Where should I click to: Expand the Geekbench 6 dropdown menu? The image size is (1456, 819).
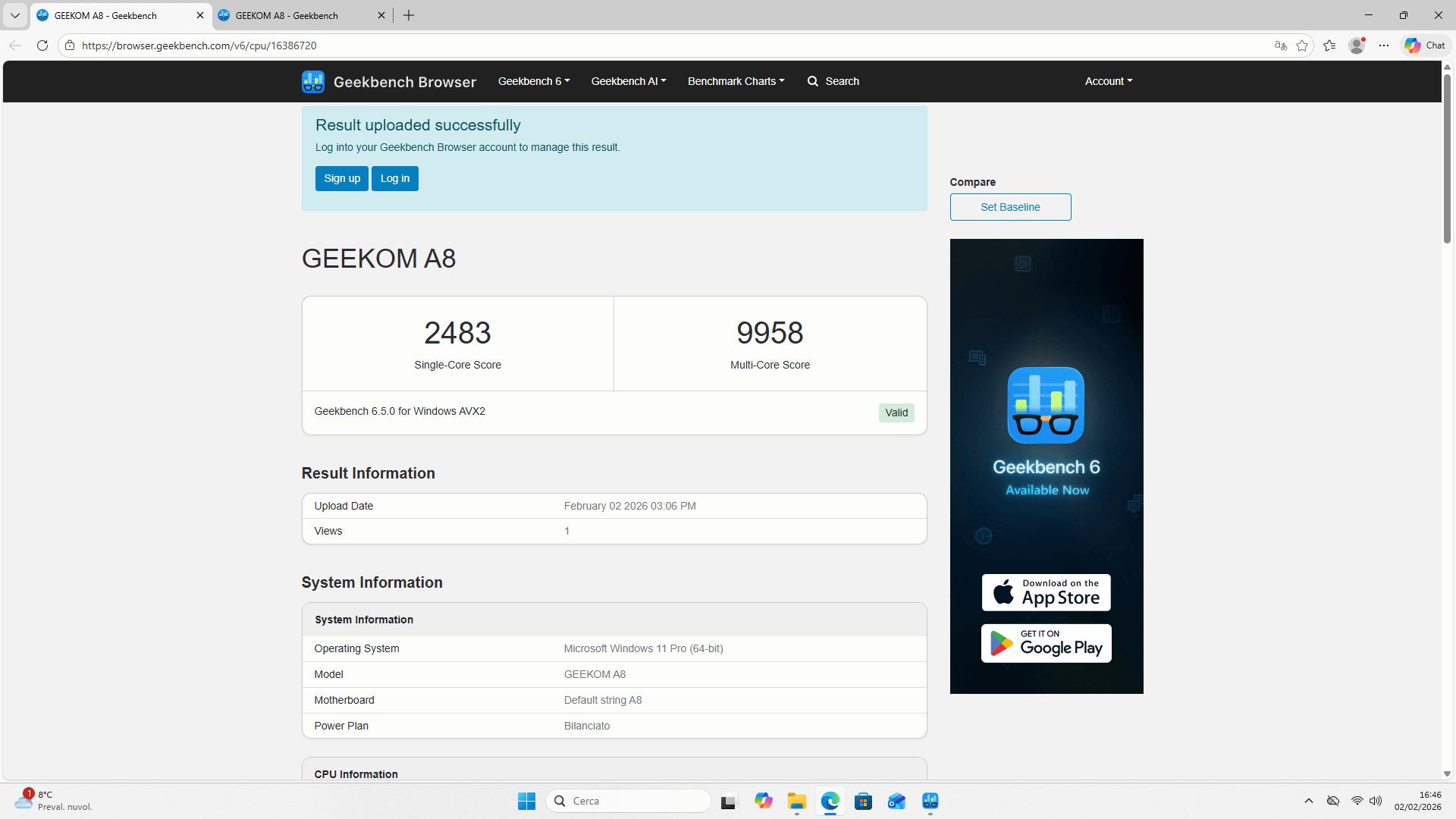[x=533, y=81]
